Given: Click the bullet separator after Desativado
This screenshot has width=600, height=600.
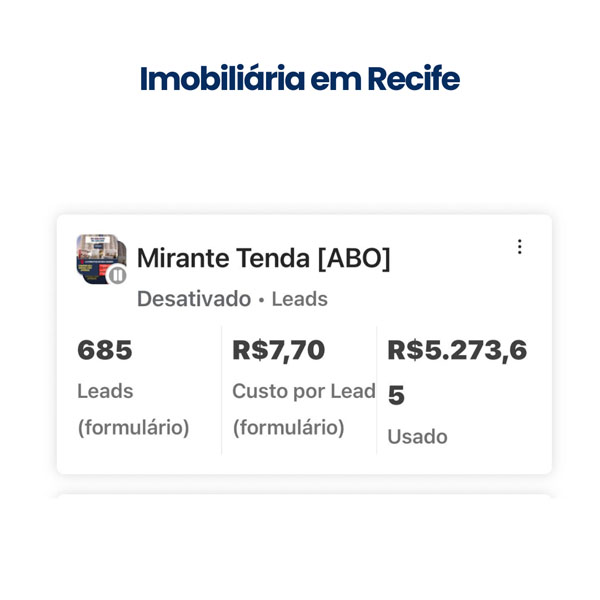Looking at the screenshot, I should [261, 300].
